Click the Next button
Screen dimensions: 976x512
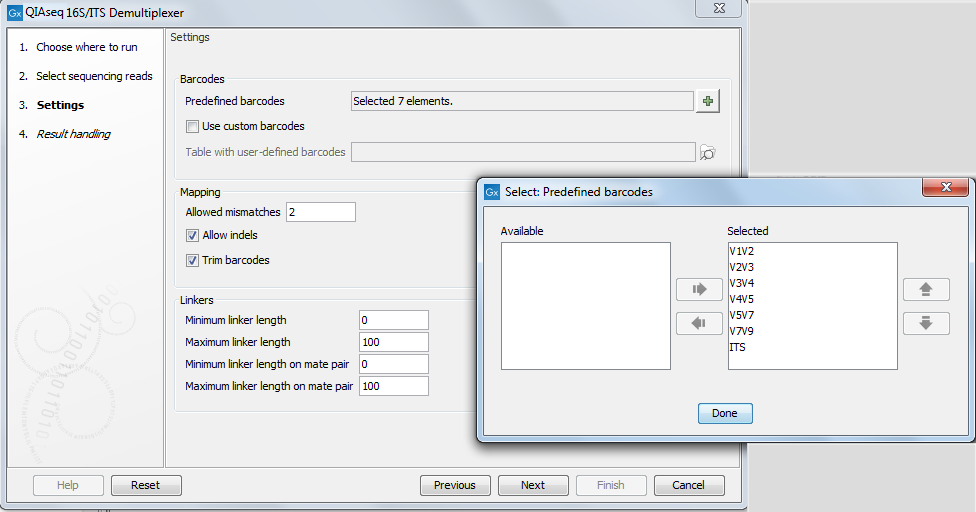533,485
